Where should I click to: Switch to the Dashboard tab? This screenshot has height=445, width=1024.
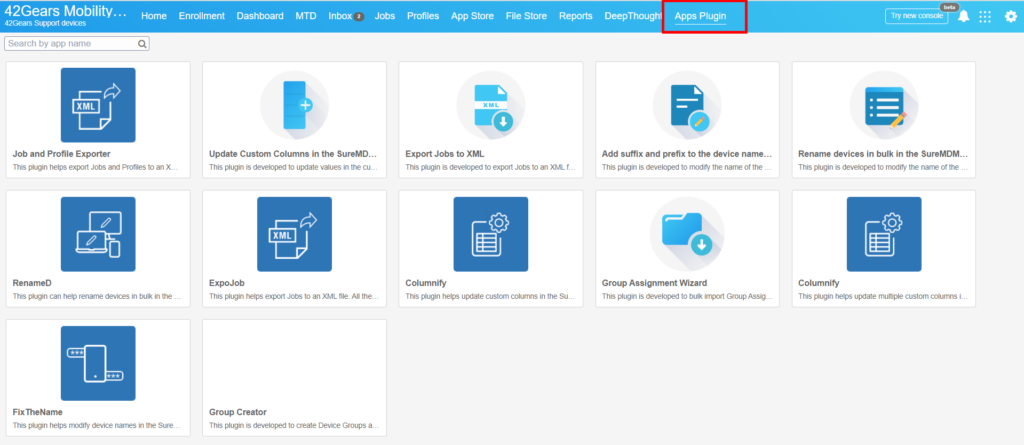point(260,16)
